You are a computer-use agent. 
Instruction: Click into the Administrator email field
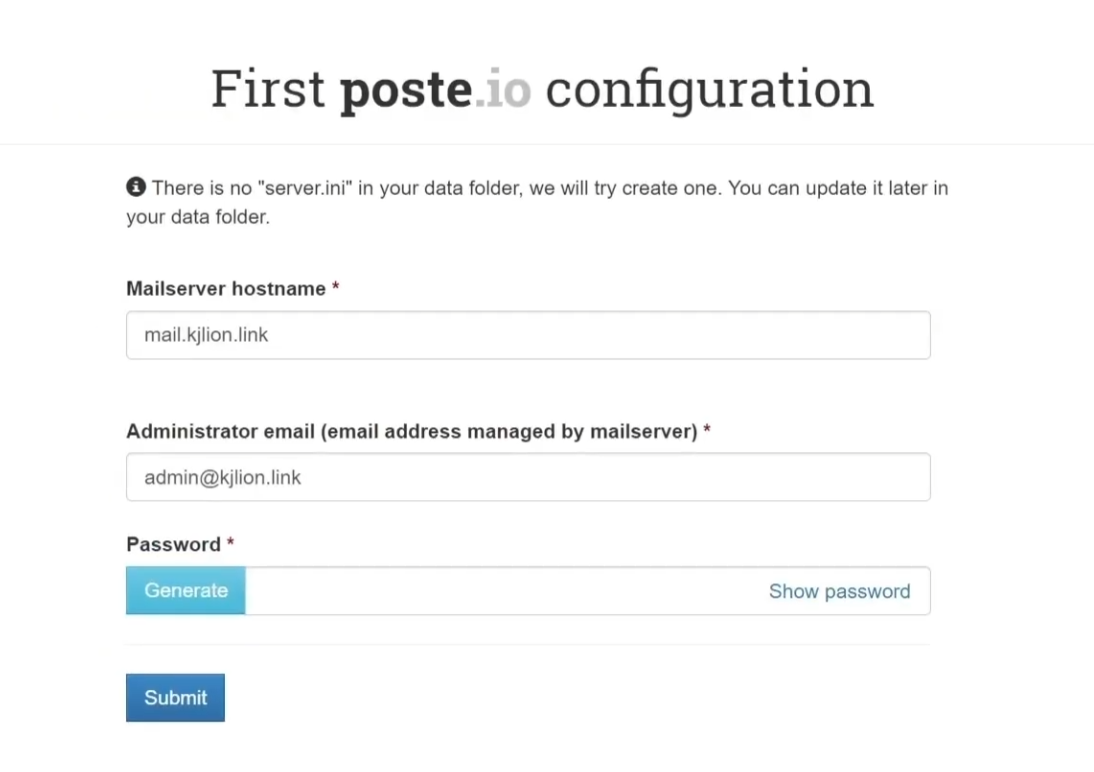(528, 477)
